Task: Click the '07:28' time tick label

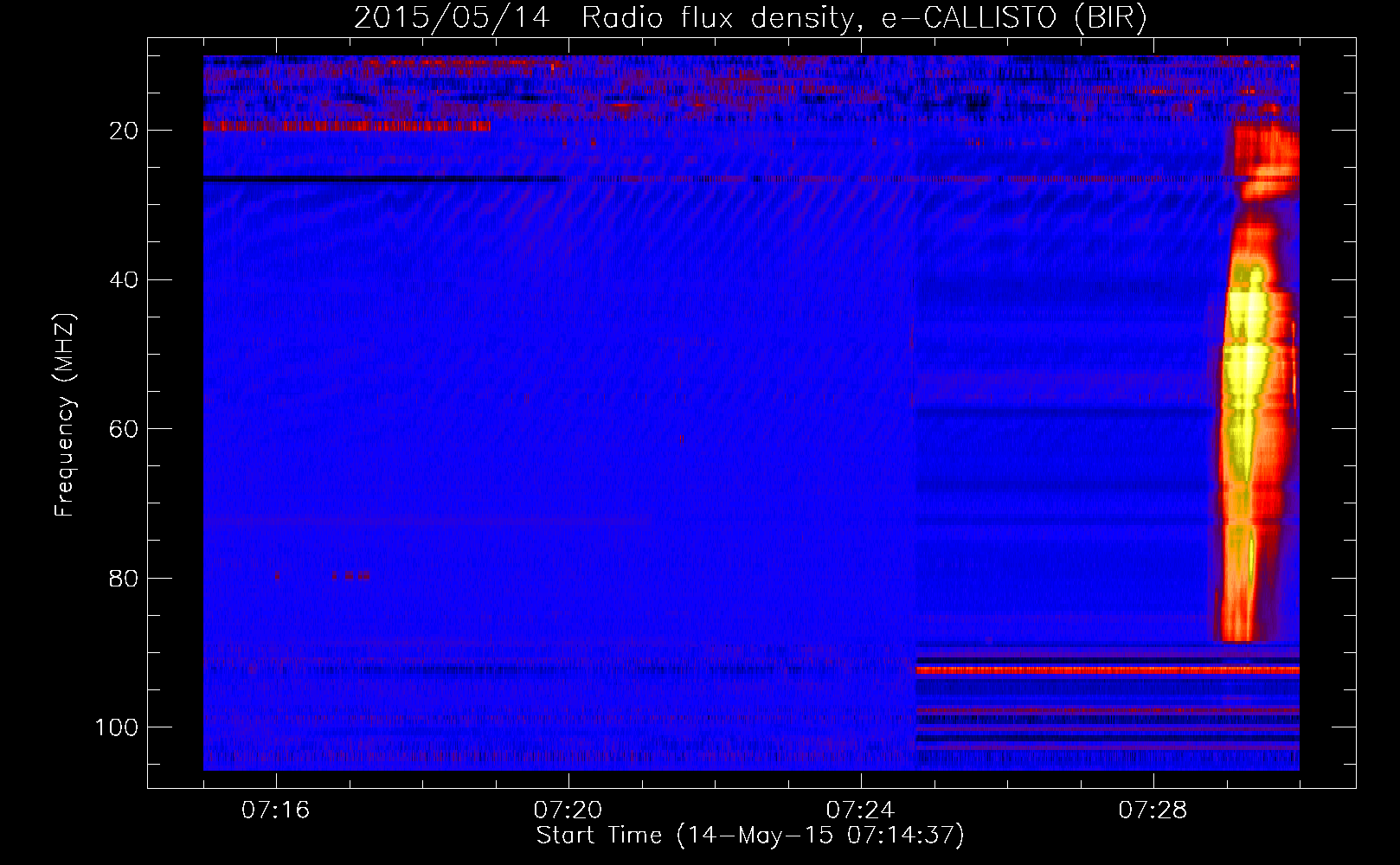Action: 1153,811
